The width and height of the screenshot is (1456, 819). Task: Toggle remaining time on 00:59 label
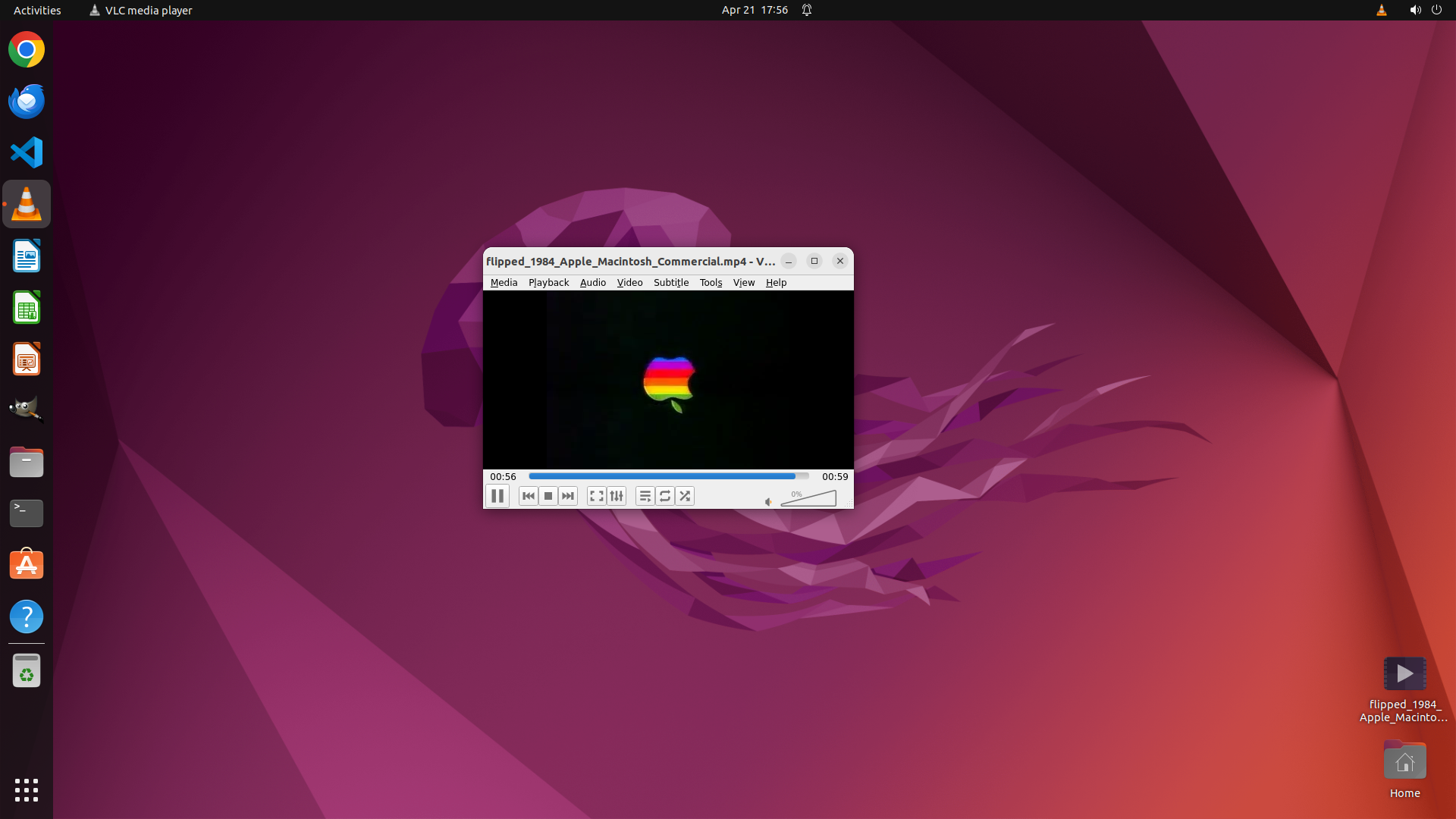tap(835, 476)
